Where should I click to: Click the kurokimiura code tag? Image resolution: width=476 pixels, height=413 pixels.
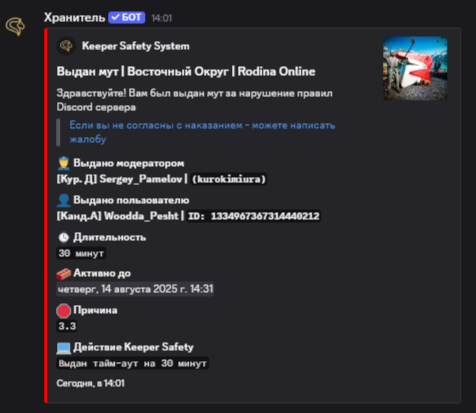point(229,179)
